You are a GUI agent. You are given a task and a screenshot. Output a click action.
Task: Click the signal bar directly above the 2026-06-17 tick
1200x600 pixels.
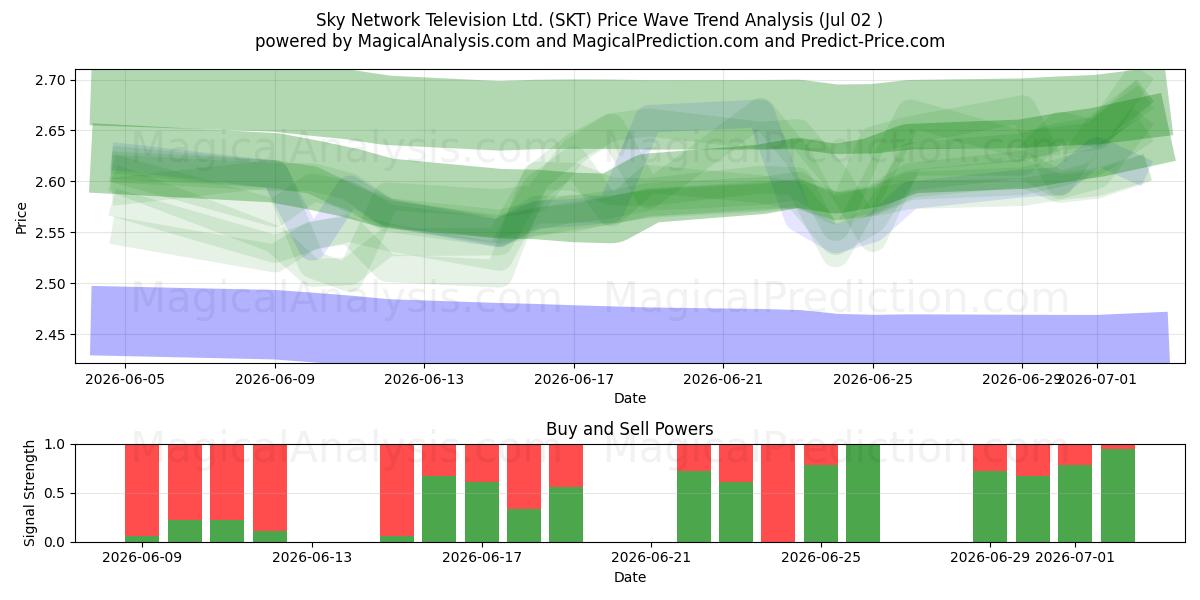tap(482, 493)
